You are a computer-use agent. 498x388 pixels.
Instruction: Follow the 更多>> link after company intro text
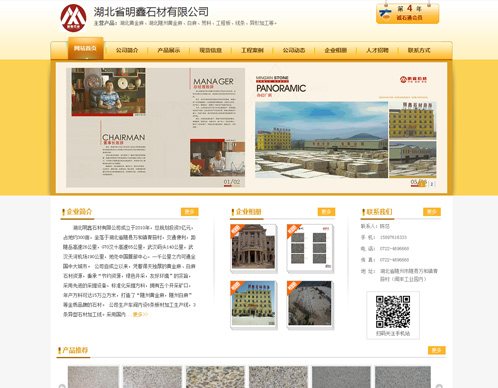pos(140,314)
